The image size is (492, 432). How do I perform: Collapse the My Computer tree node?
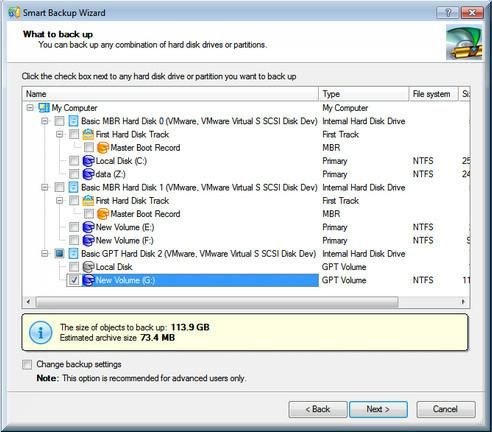(x=30, y=108)
